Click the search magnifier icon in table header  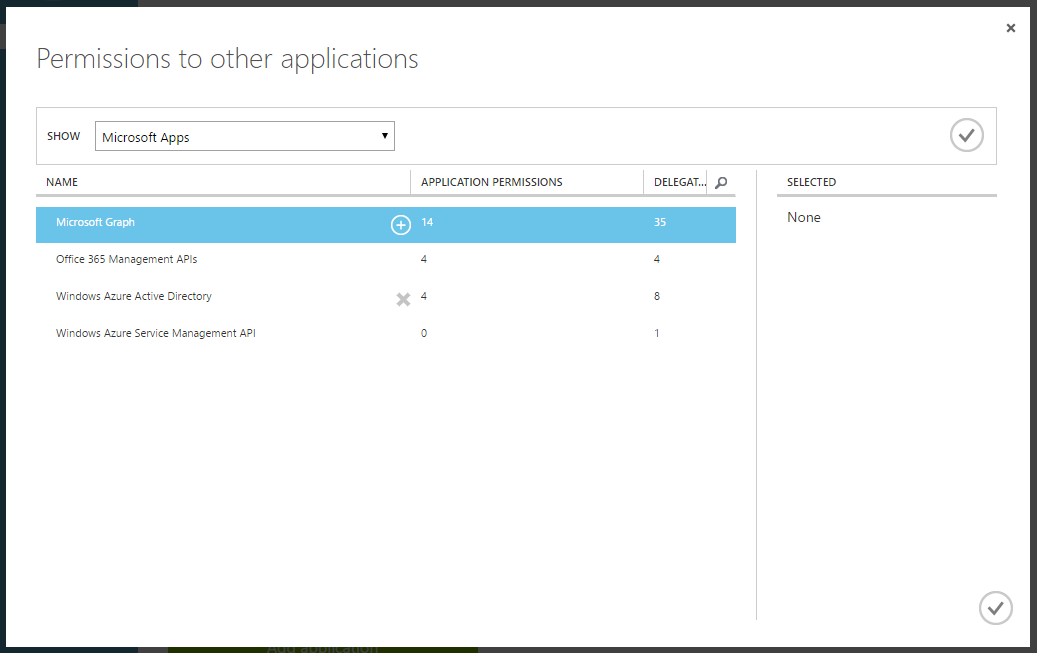click(x=722, y=182)
